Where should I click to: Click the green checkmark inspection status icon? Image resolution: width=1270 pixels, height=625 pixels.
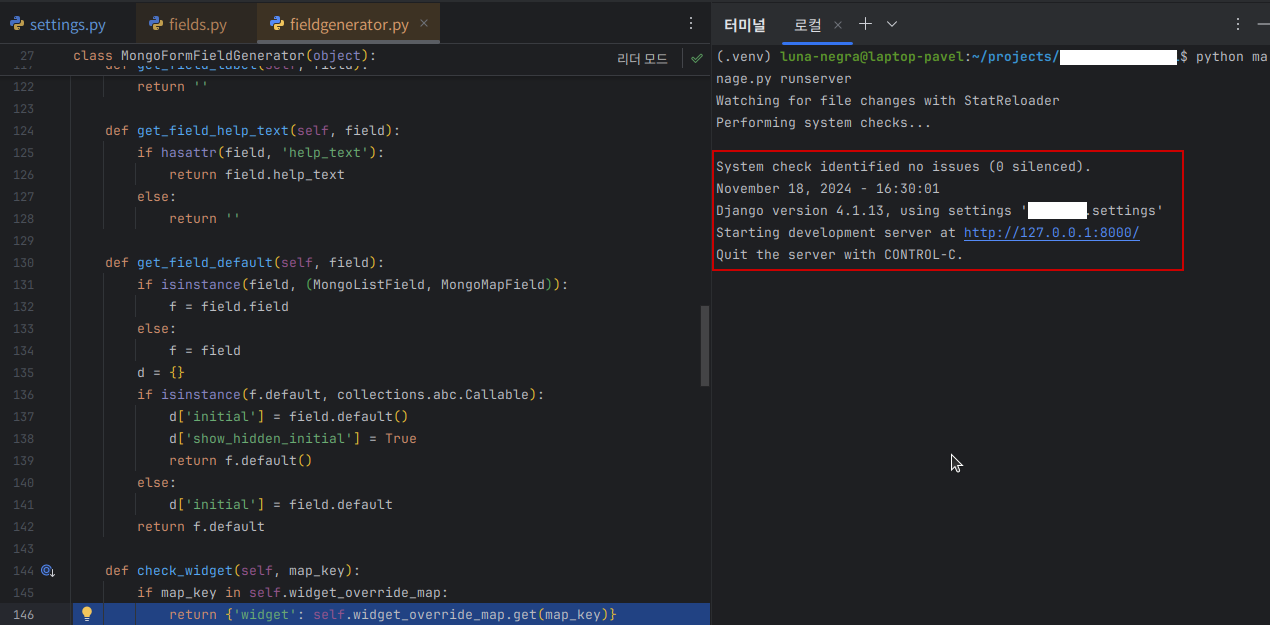(x=696, y=59)
